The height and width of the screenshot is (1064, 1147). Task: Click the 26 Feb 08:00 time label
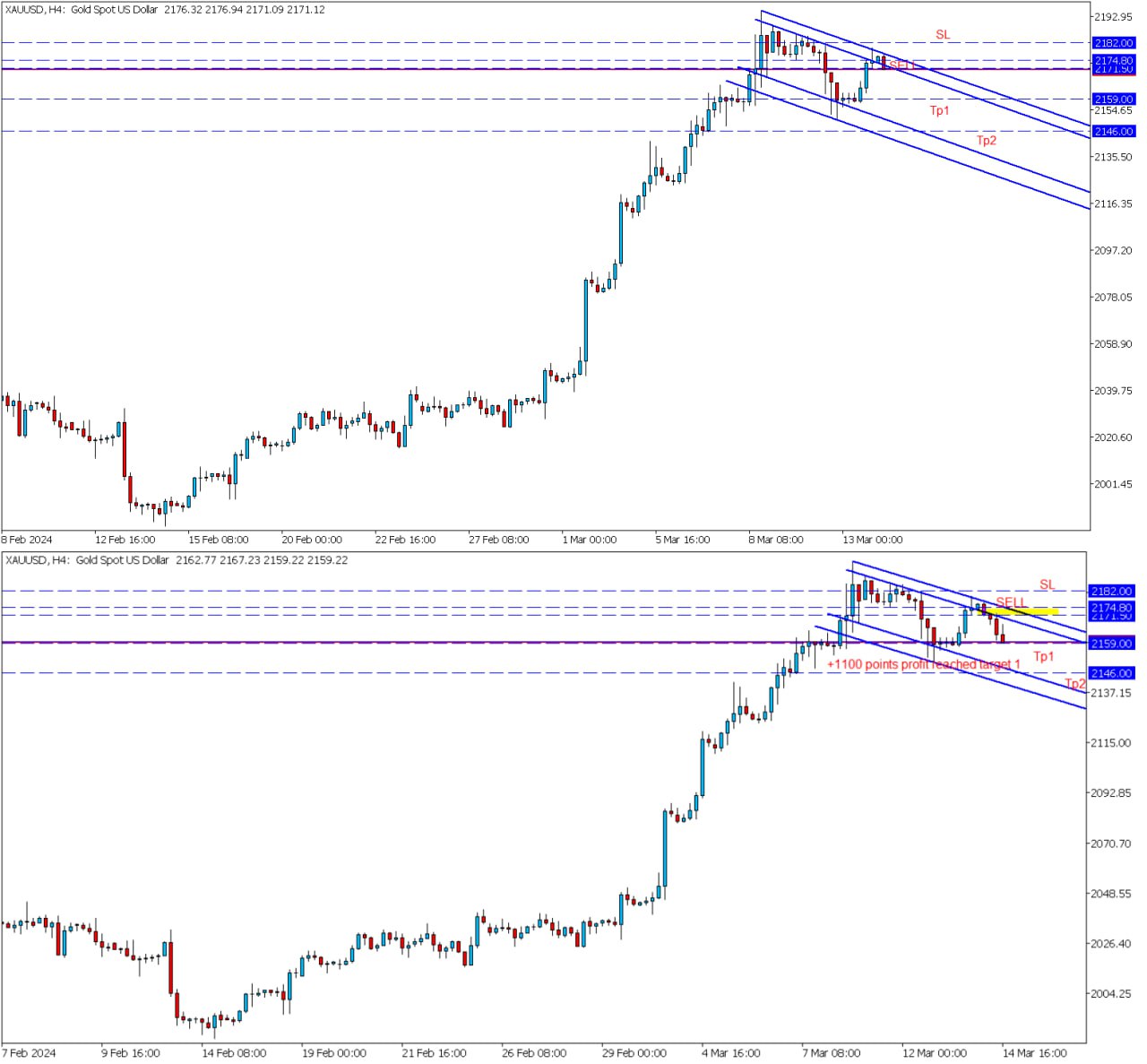(534, 1052)
